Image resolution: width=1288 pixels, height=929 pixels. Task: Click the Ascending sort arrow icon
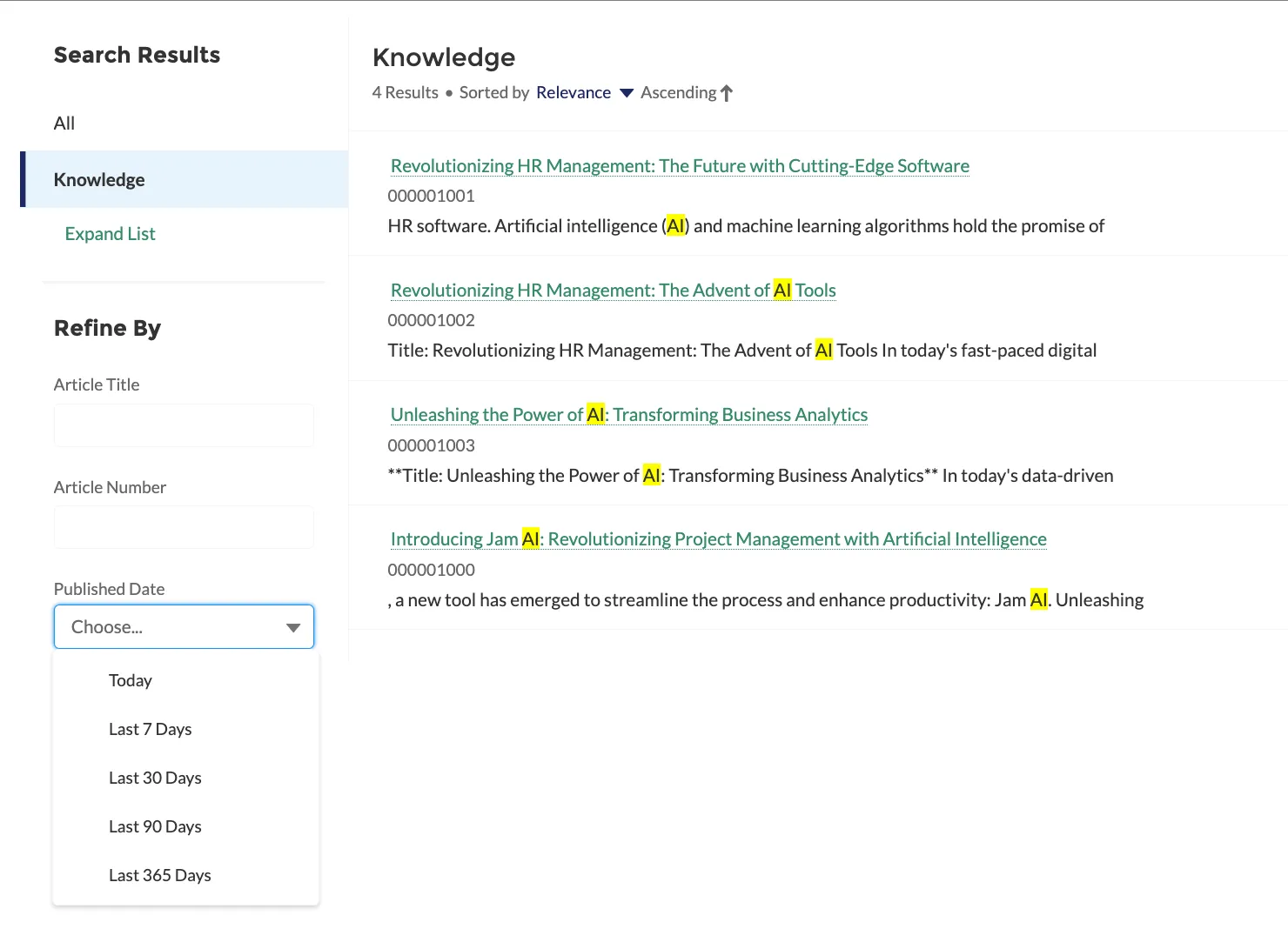(728, 92)
